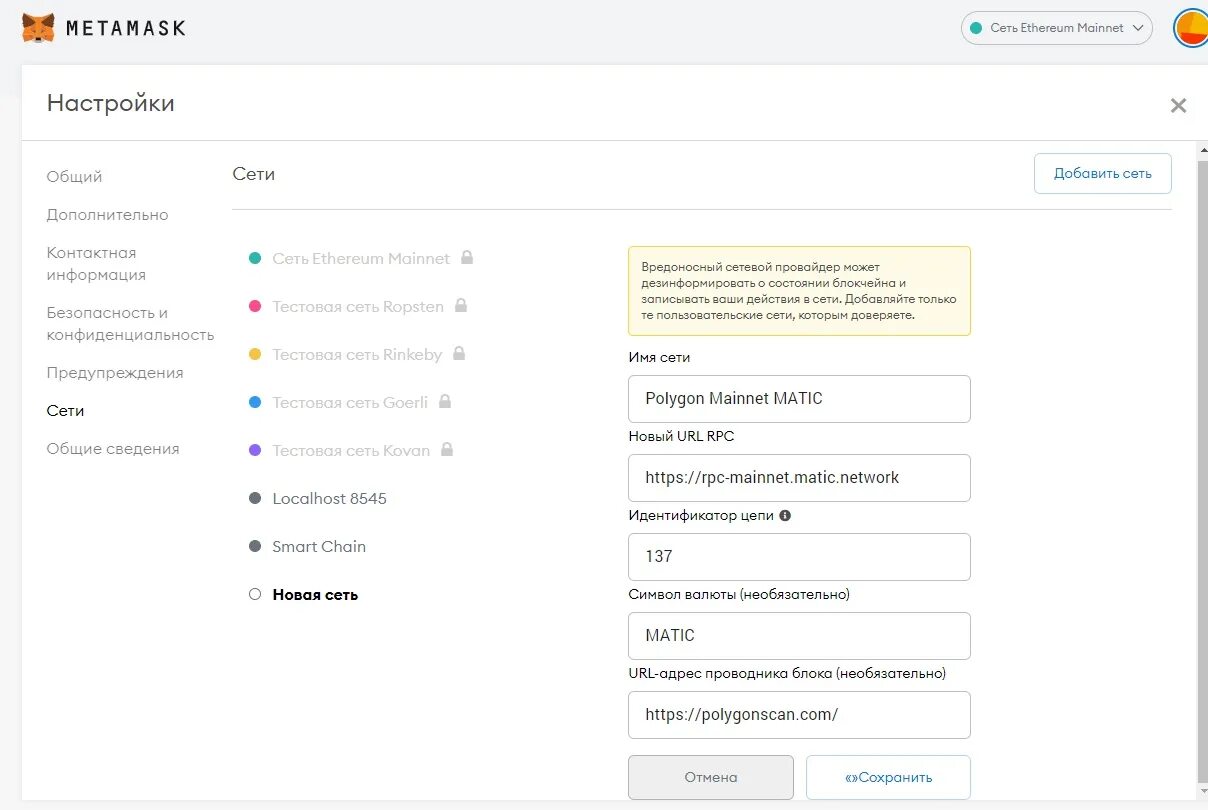The image size is (1208, 810).
Task: Open Безопасность и конфиденциальность section
Action: coord(130,323)
